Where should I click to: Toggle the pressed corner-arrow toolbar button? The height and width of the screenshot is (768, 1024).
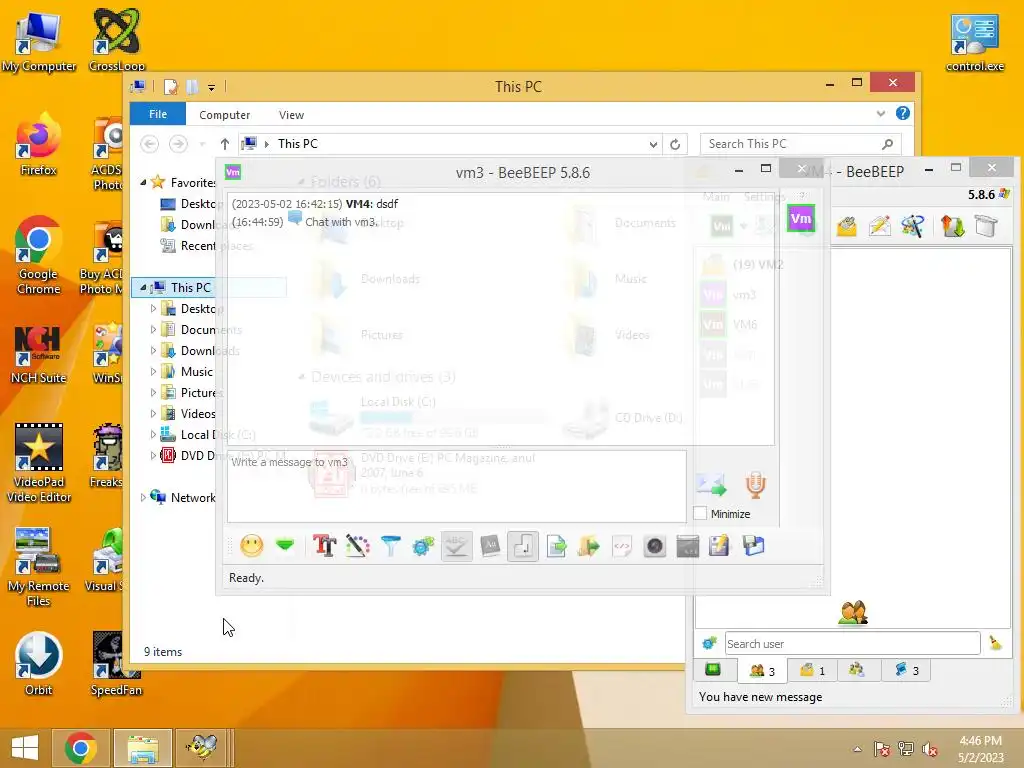click(523, 546)
